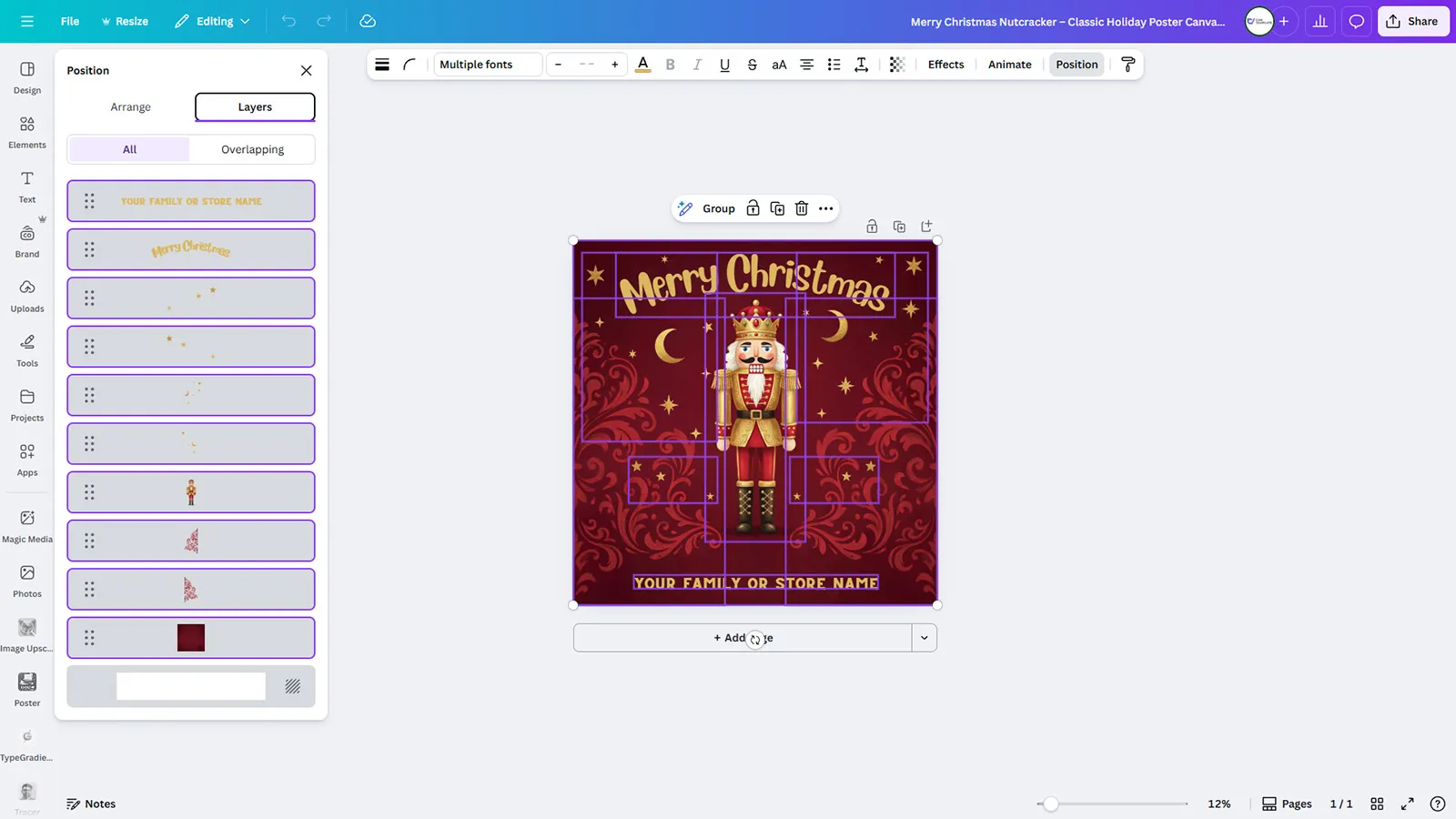The image size is (1456, 819).
Task: Select the Text tool in the sidebar
Action: coord(26,185)
